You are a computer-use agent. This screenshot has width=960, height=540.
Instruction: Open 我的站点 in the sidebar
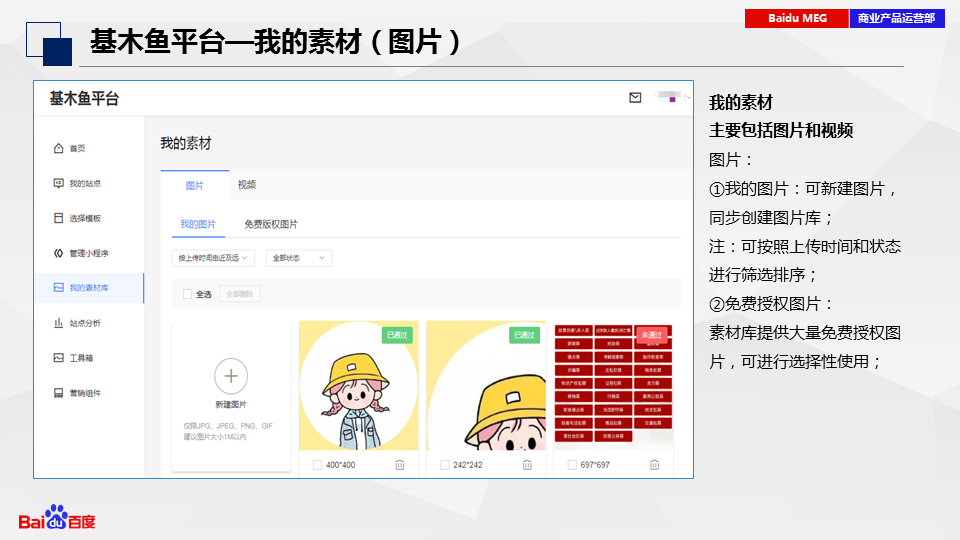click(x=85, y=183)
